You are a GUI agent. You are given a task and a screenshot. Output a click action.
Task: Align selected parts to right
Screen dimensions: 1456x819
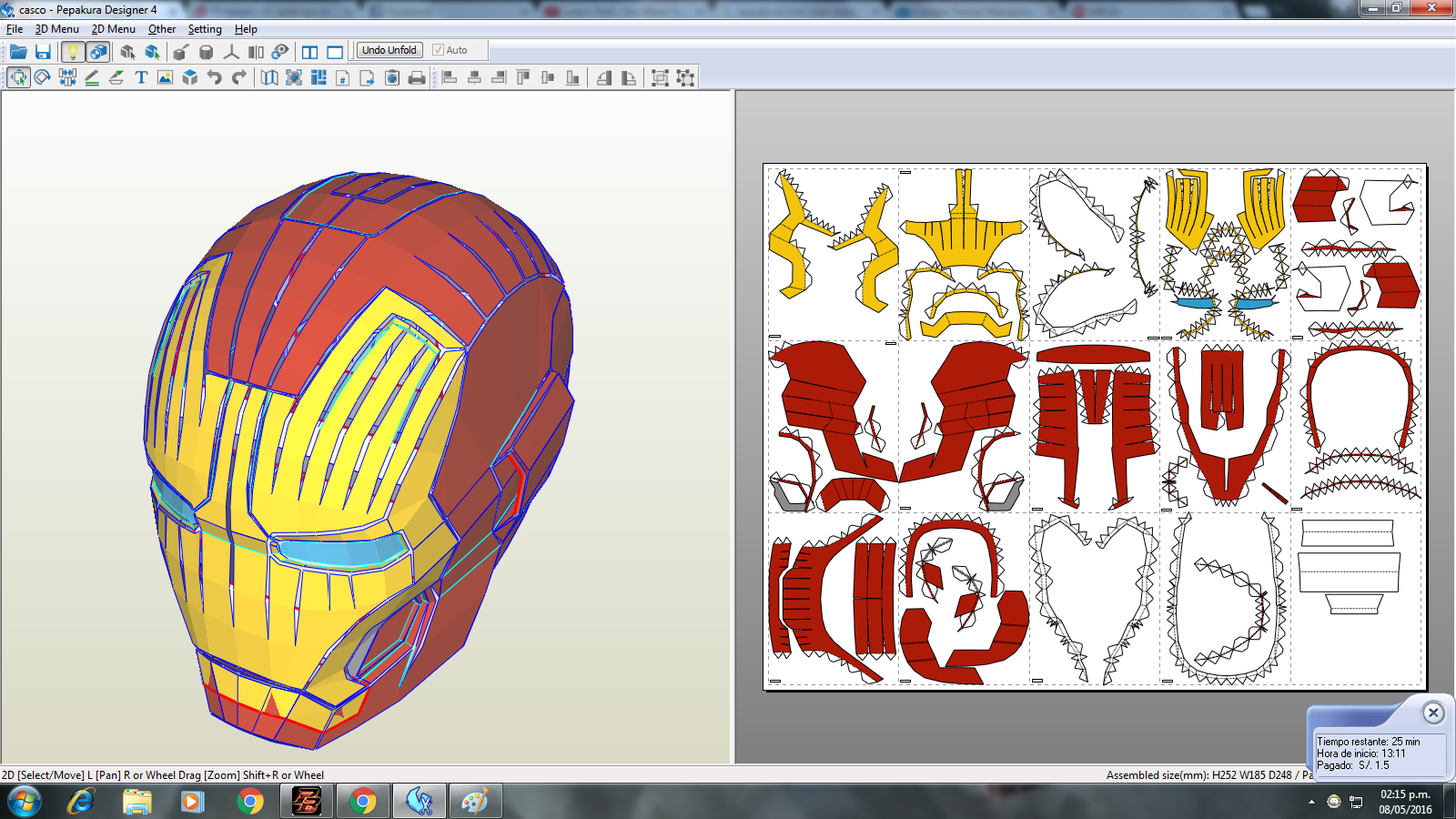(499, 77)
